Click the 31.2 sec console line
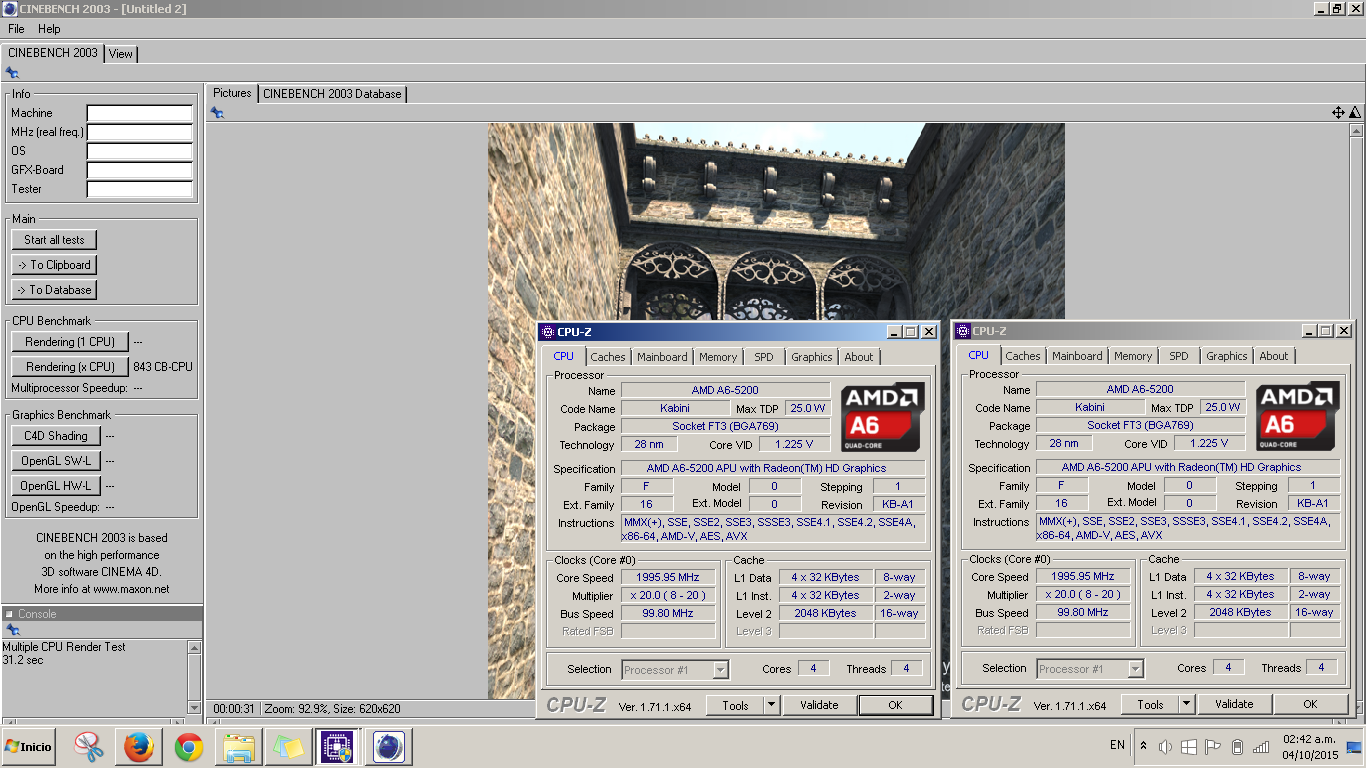This screenshot has width=1366, height=768. [22, 660]
